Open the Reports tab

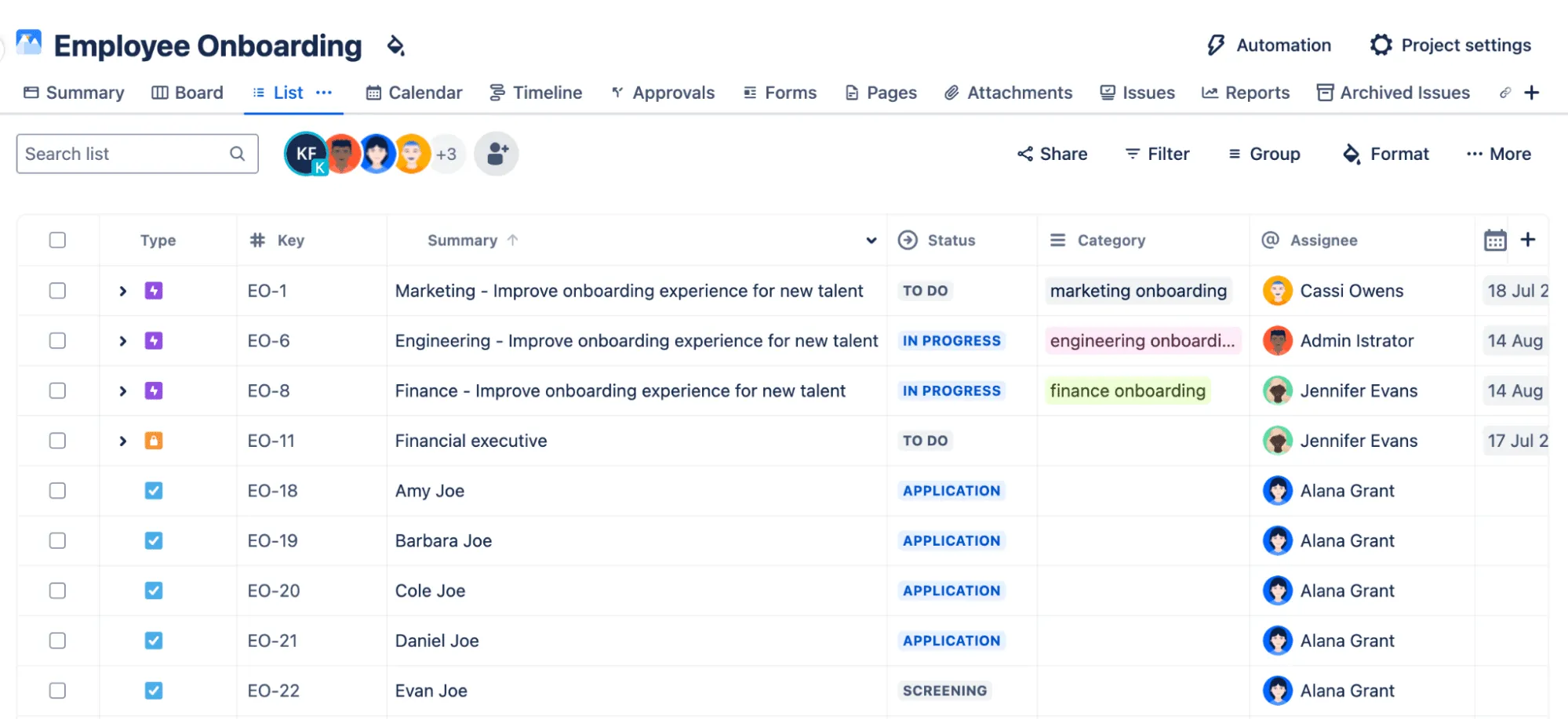[1246, 93]
